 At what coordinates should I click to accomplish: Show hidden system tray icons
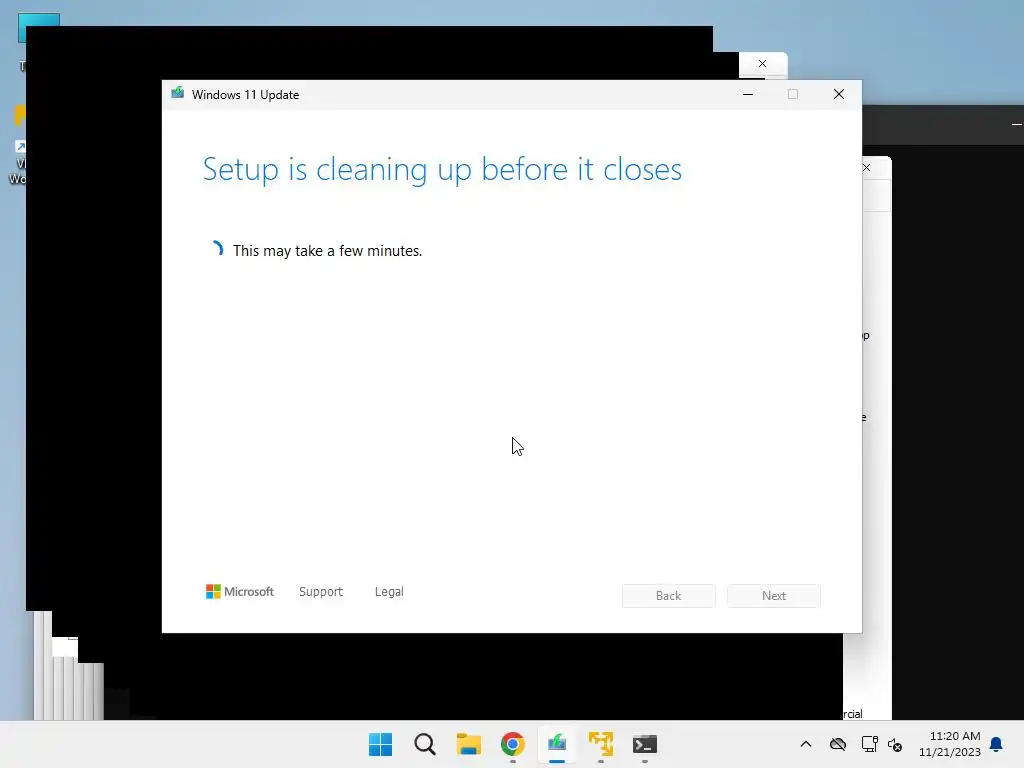(806, 744)
